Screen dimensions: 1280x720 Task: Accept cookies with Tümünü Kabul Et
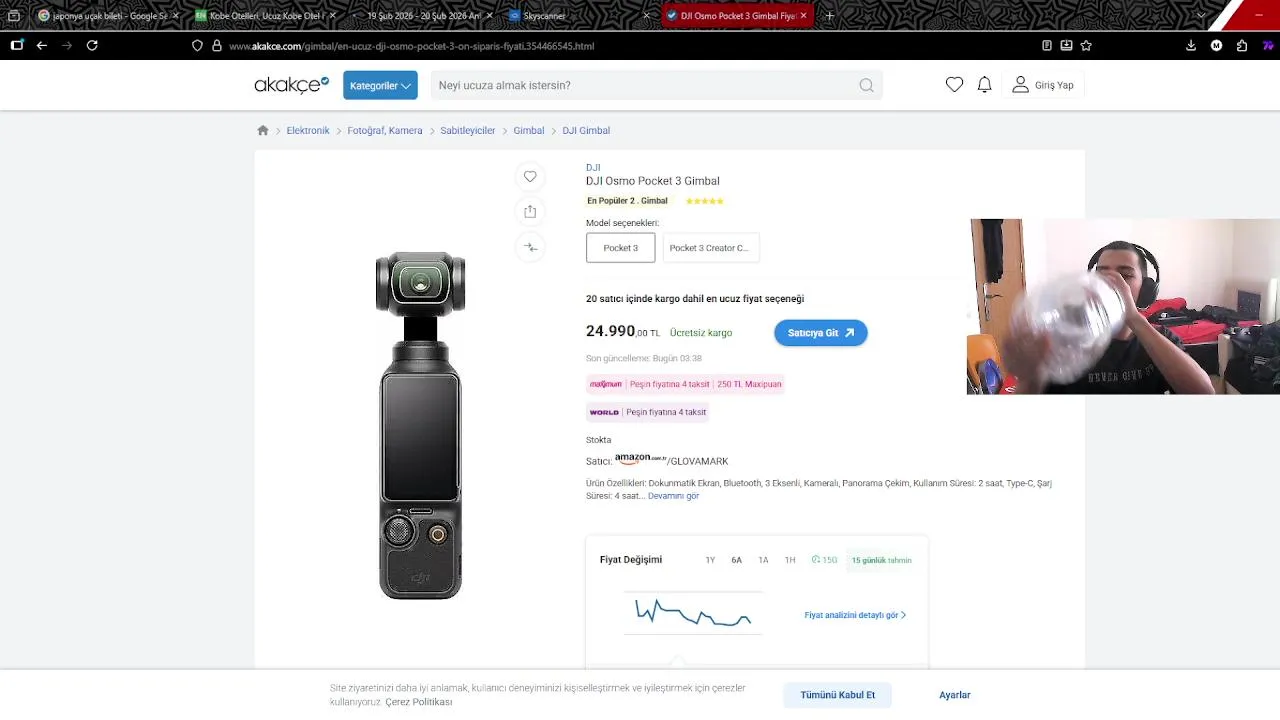click(x=838, y=695)
